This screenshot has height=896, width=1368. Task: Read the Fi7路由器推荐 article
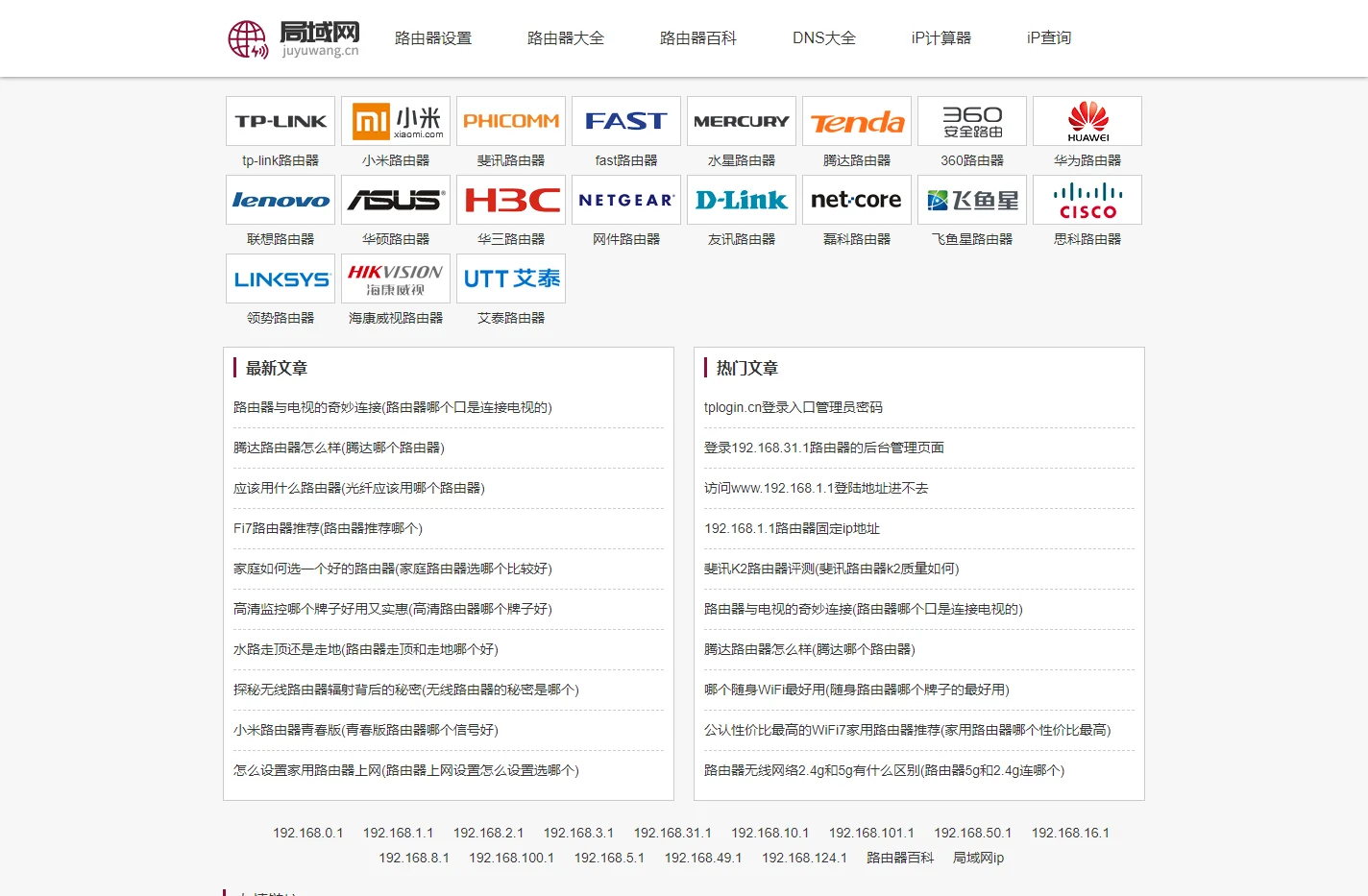(x=328, y=528)
